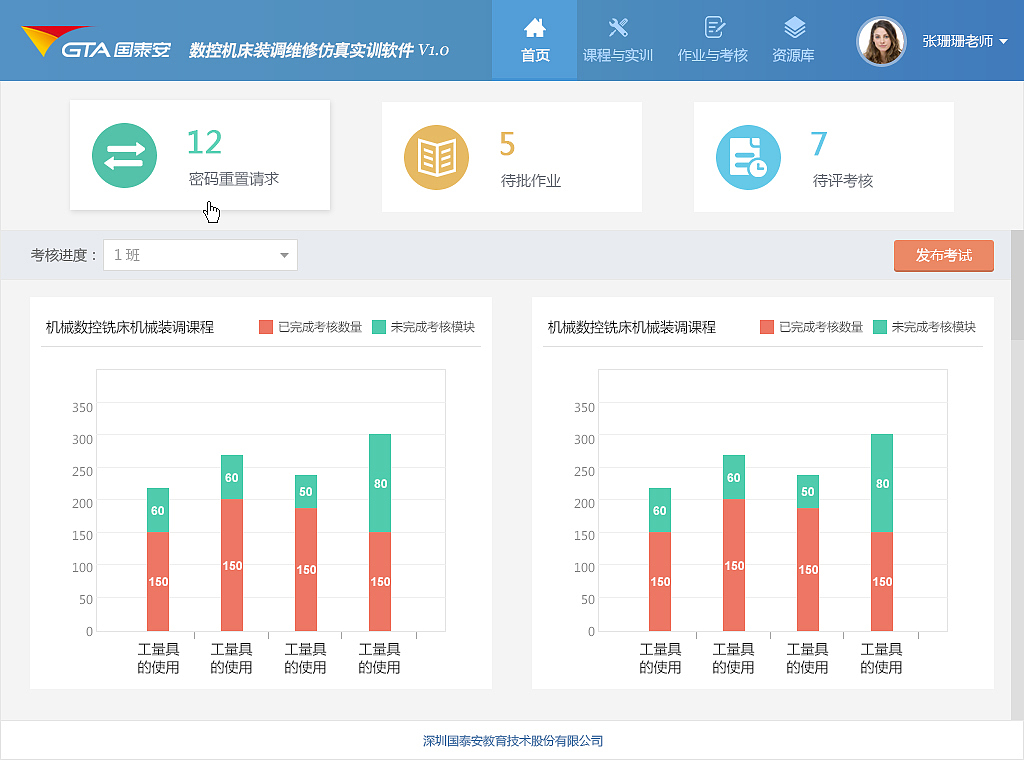
Task: Click the stacked layers icon for 资源库
Action: coord(794,27)
